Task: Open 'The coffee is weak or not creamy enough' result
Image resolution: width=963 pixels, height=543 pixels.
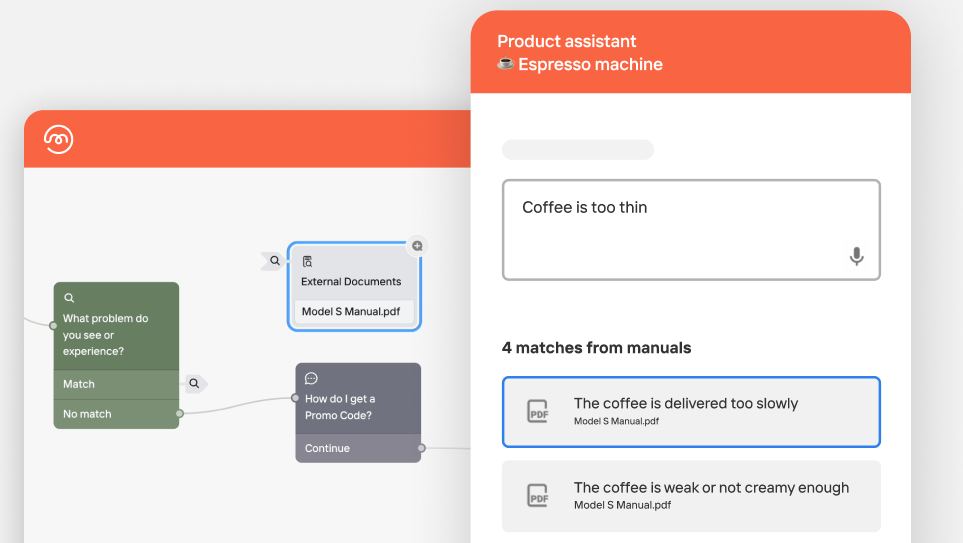Action: coord(691,495)
